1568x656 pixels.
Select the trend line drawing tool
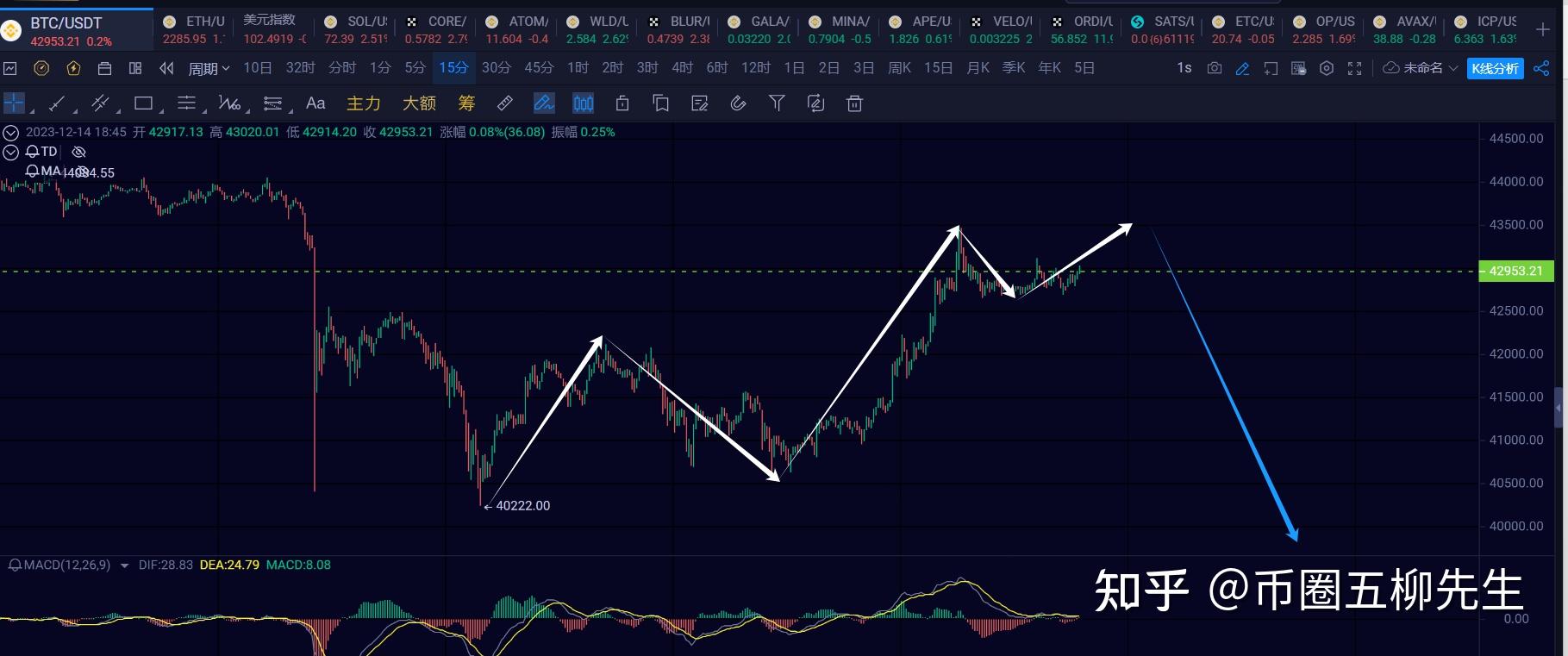(57, 103)
